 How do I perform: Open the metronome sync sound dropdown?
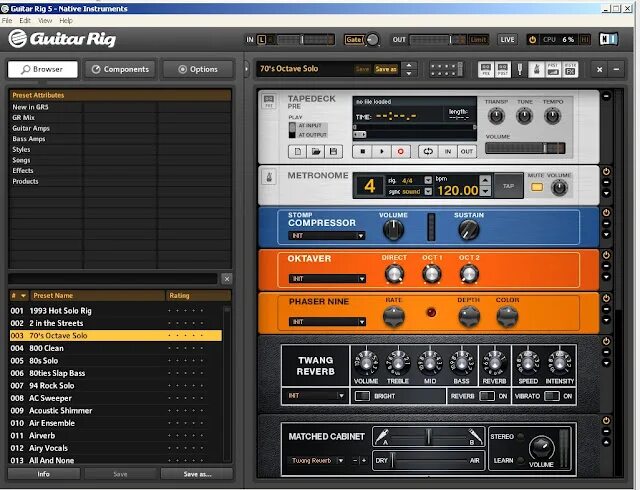pos(428,191)
